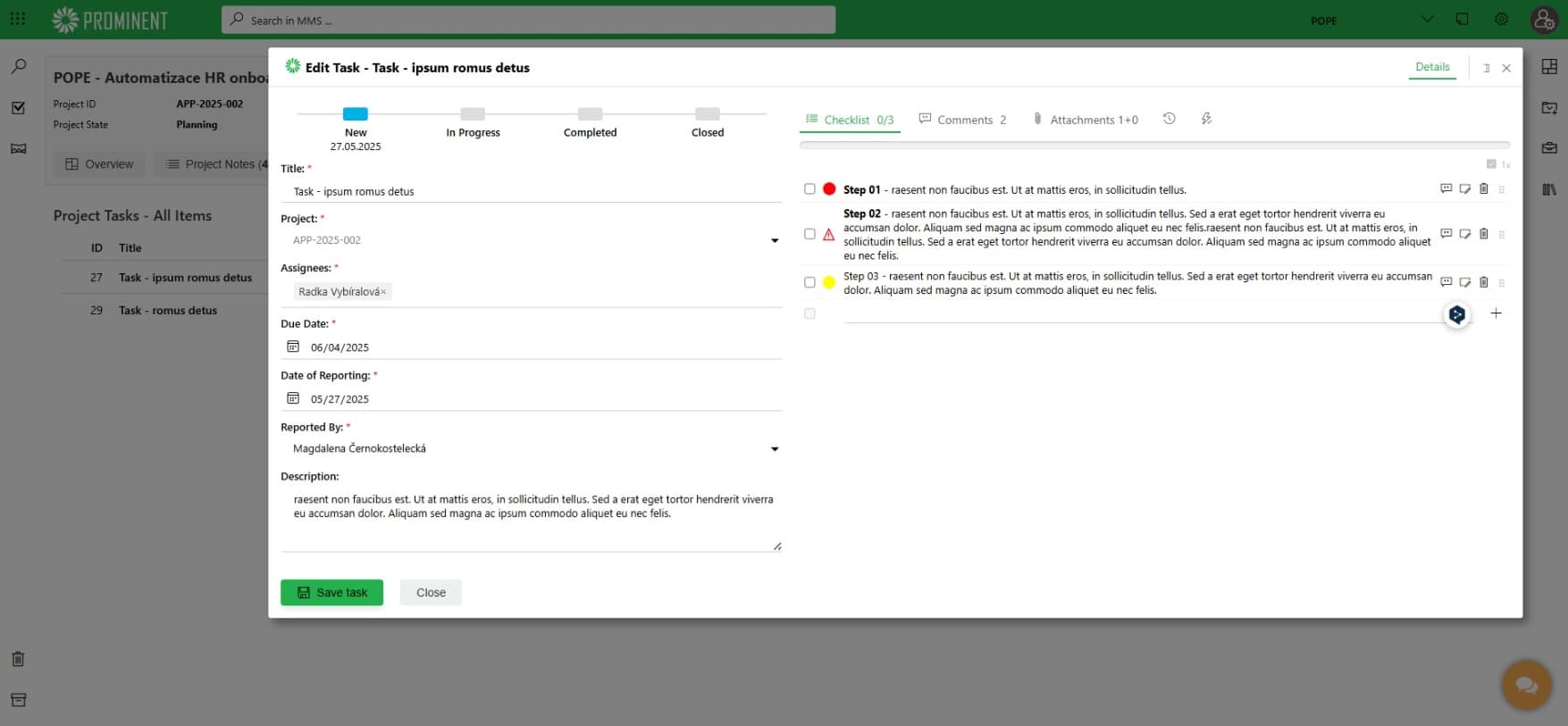Screen dimensions: 1568x726
Task: Check the Step 03 checkbox
Action: 809,282
